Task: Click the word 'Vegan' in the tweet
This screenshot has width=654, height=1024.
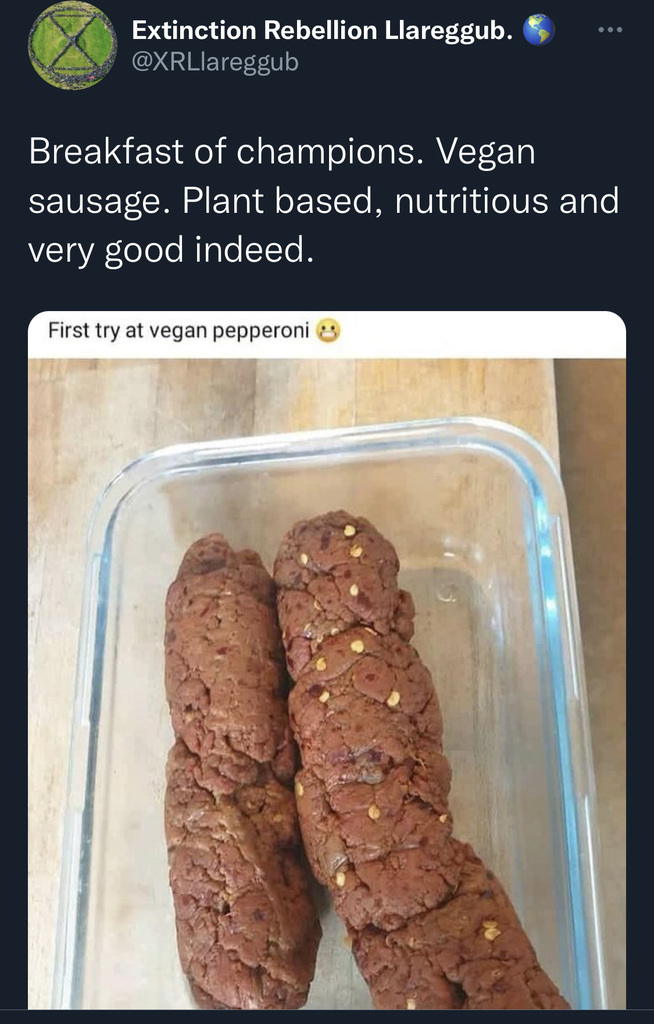Action: coord(485,153)
